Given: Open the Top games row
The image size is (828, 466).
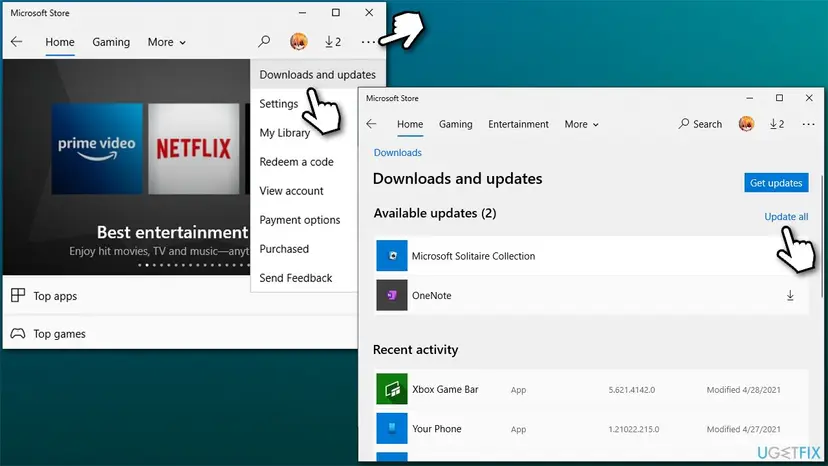Looking at the screenshot, I should pos(180,333).
